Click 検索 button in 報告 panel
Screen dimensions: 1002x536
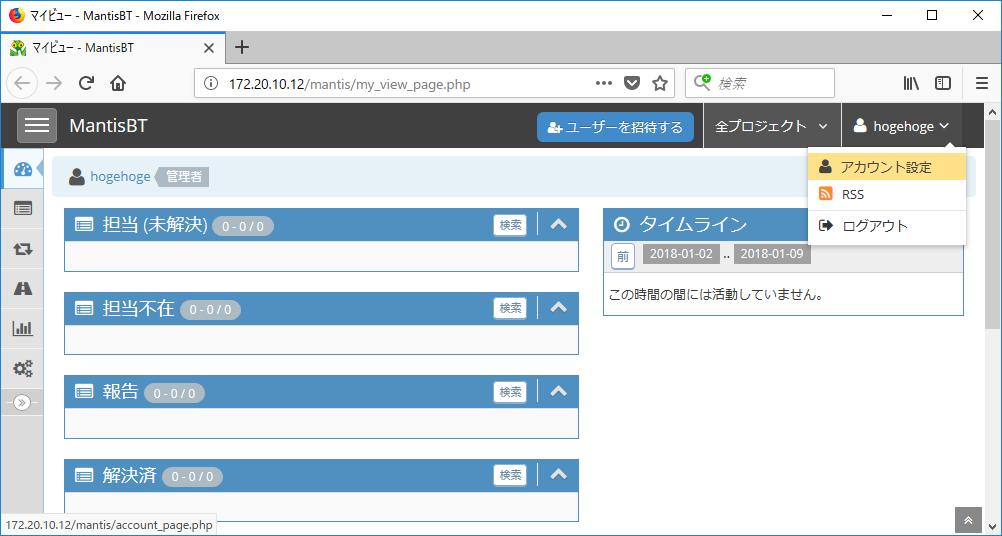pos(510,392)
